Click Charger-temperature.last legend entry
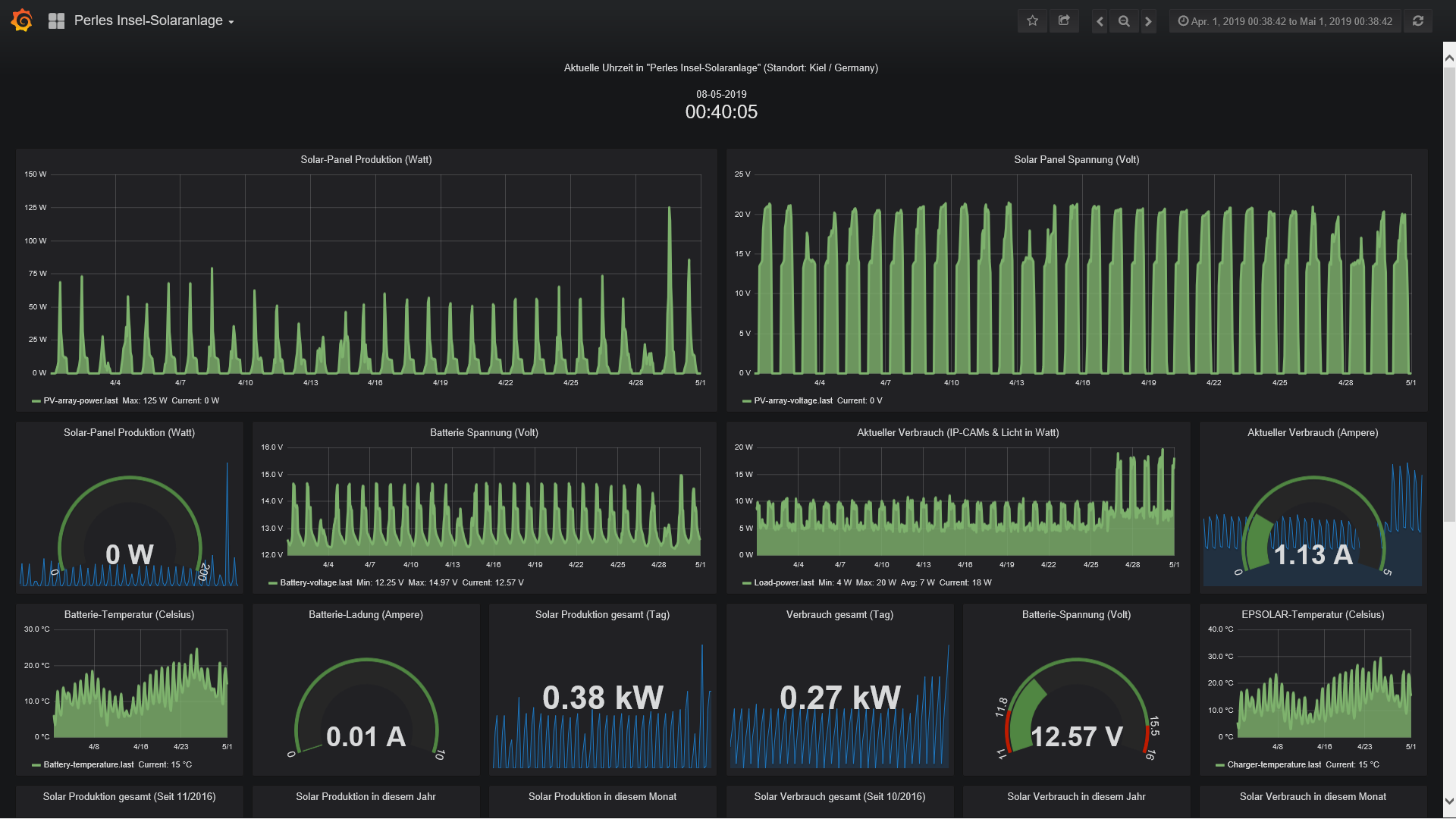 tap(1273, 764)
